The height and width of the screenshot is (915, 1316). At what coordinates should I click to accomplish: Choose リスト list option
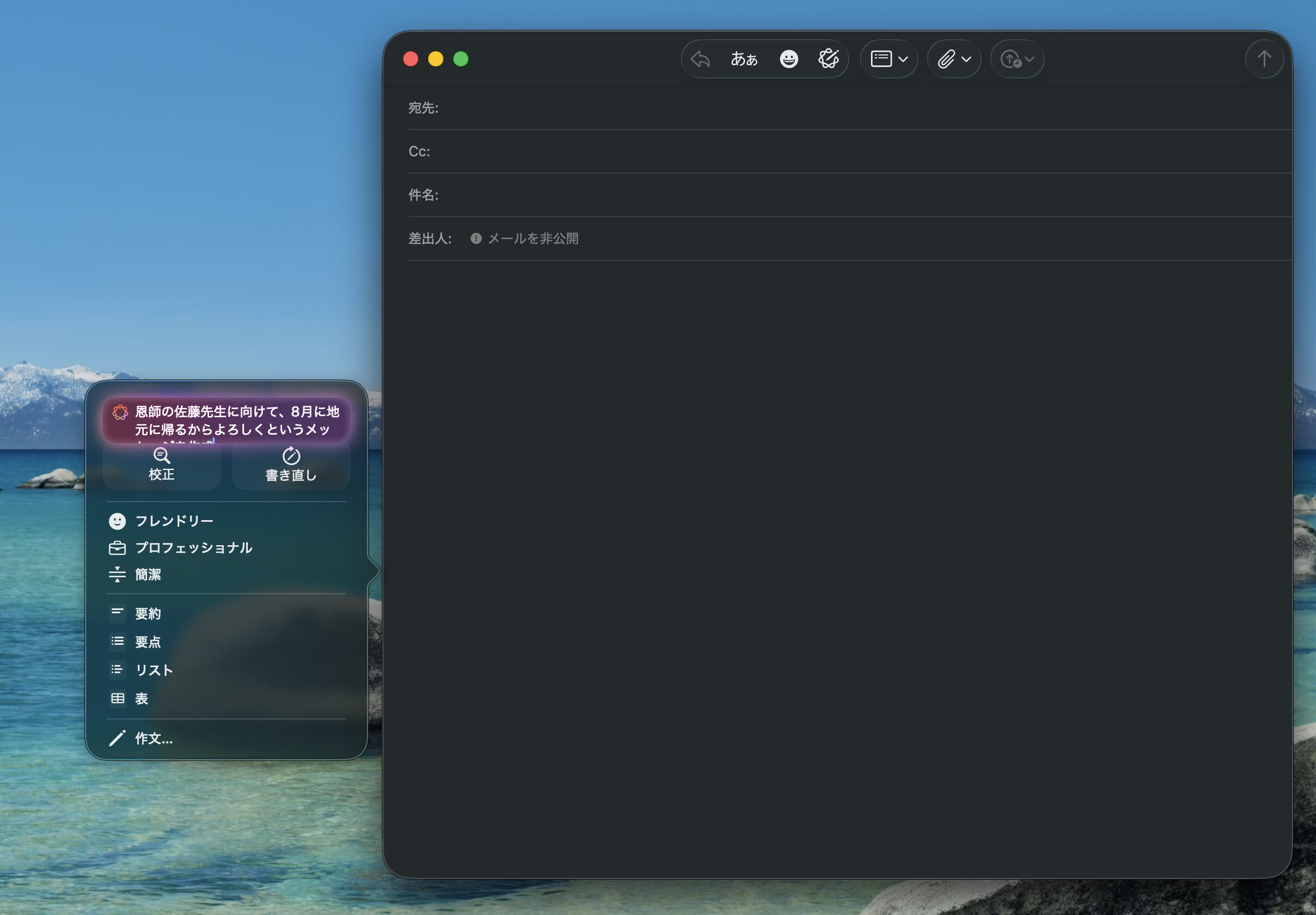(x=227, y=670)
